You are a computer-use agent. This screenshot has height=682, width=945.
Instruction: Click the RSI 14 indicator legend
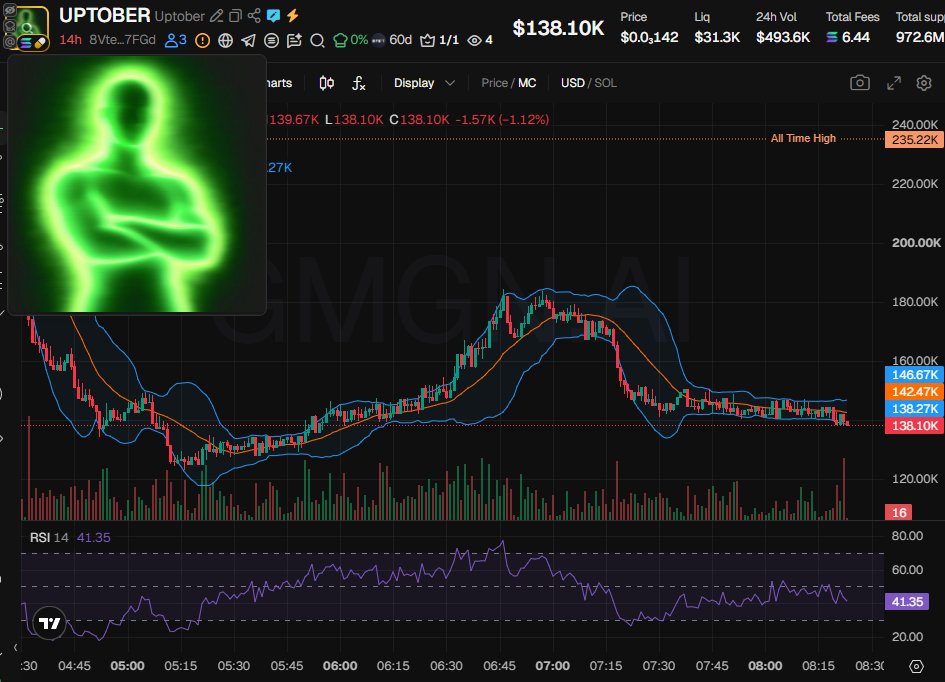click(x=70, y=537)
